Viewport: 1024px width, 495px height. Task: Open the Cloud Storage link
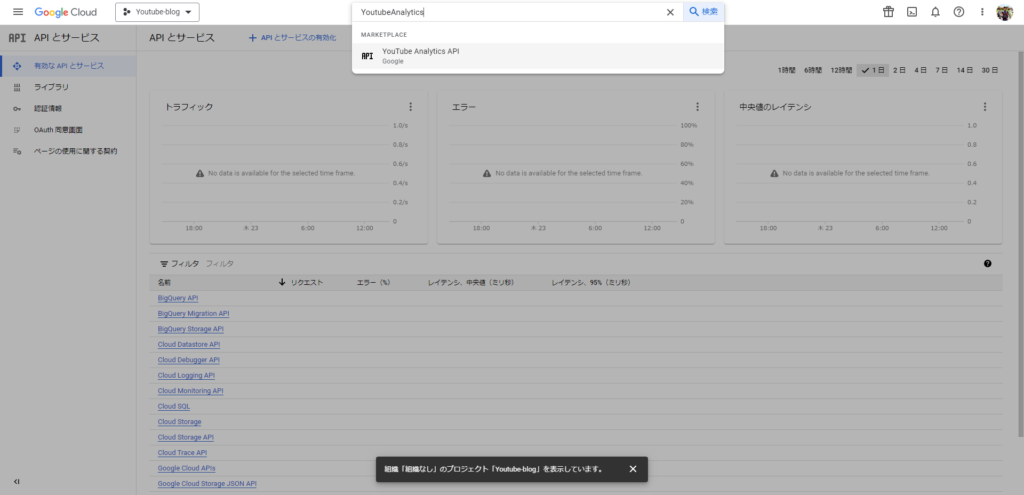[180, 422]
